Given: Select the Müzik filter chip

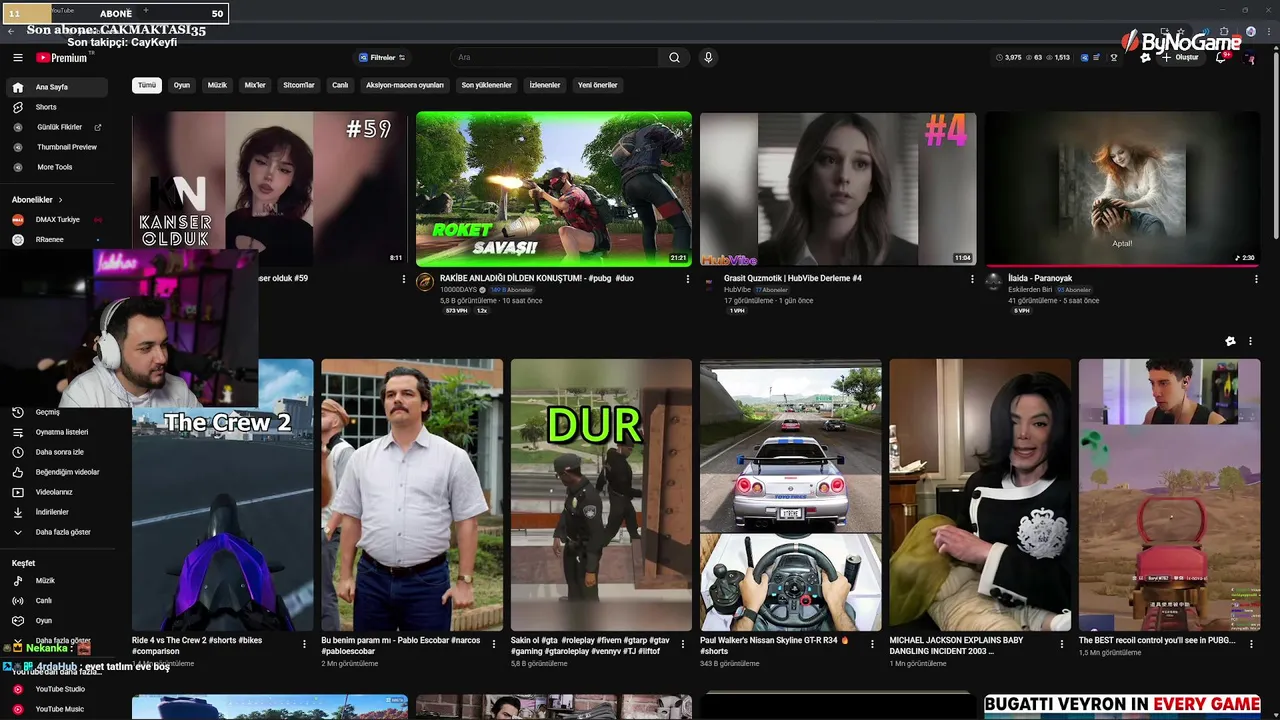Looking at the screenshot, I should [x=217, y=85].
